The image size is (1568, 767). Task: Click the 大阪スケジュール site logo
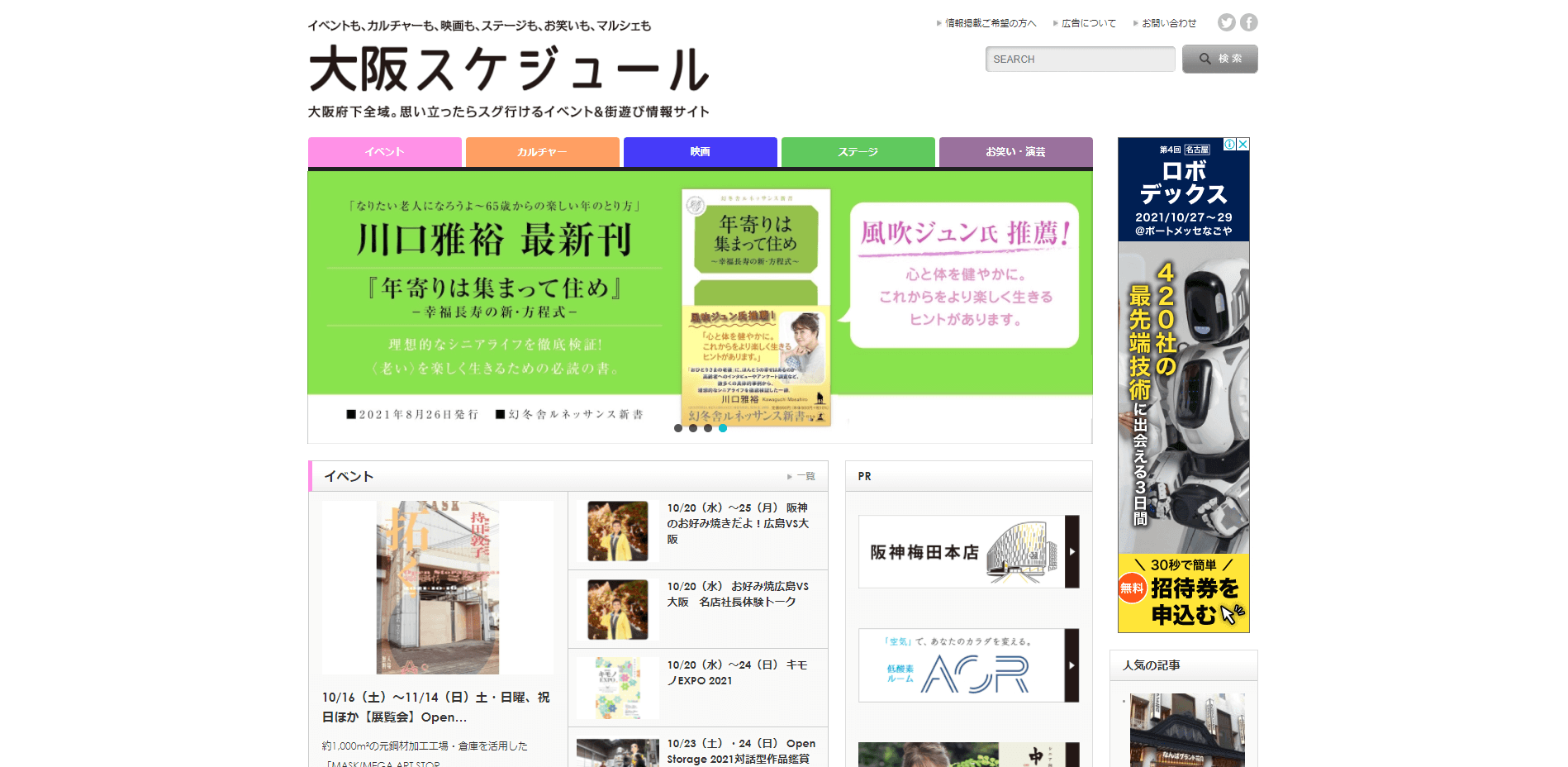pyautogui.click(x=509, y=69)
